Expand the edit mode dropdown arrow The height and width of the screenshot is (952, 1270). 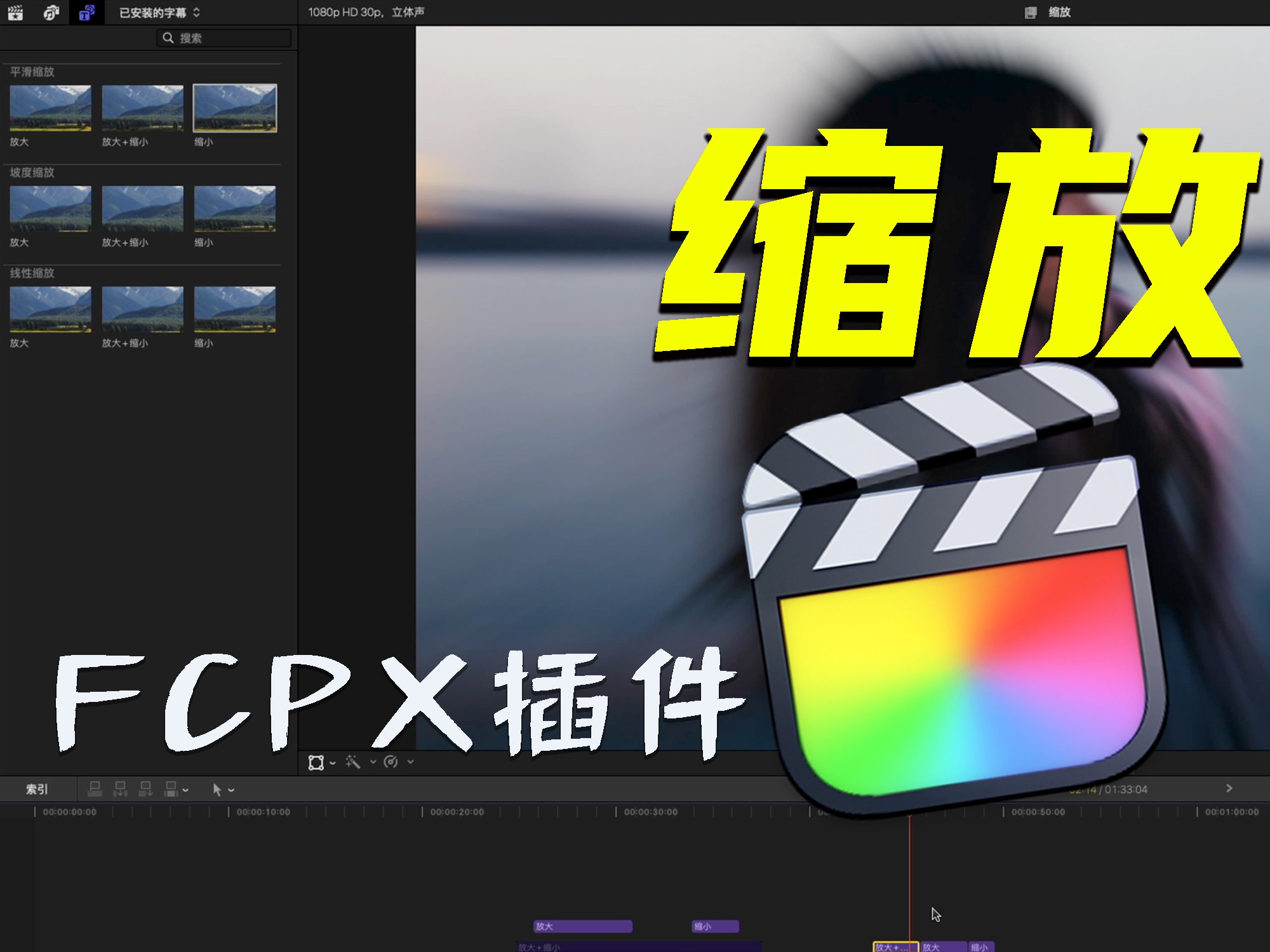click(x=185, y=791)
